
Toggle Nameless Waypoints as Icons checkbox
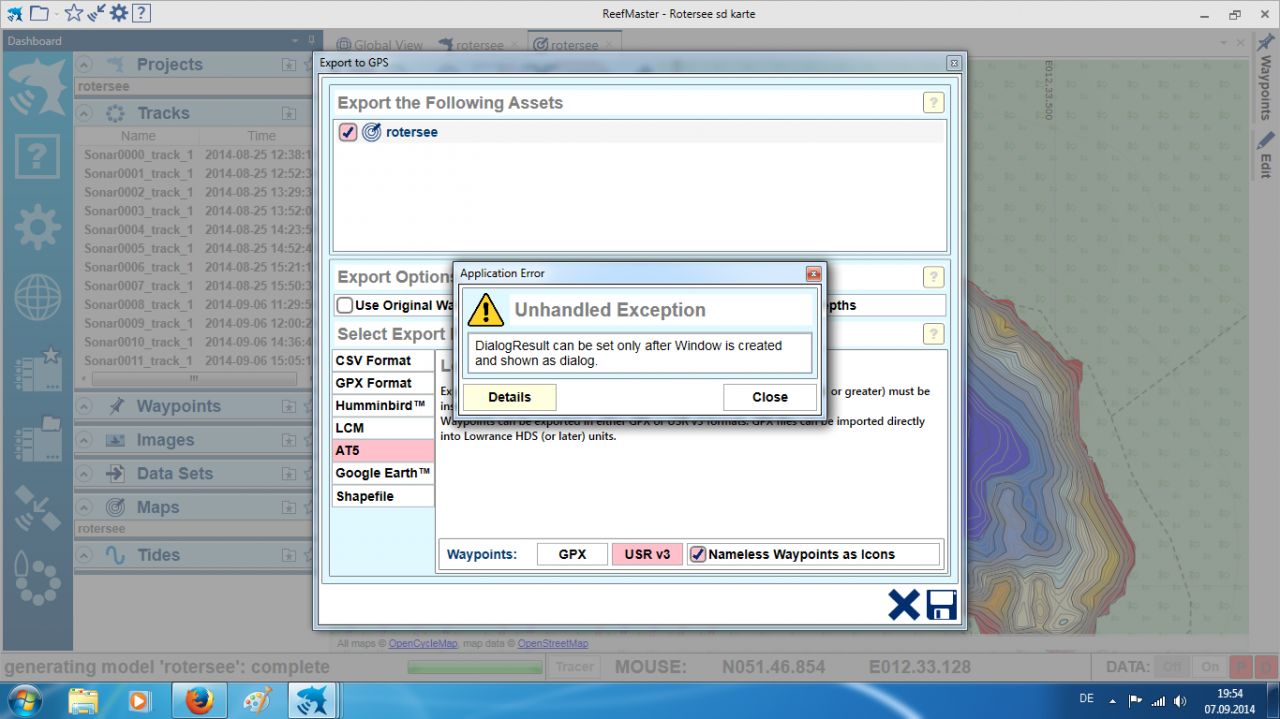[x=698, y=554]
